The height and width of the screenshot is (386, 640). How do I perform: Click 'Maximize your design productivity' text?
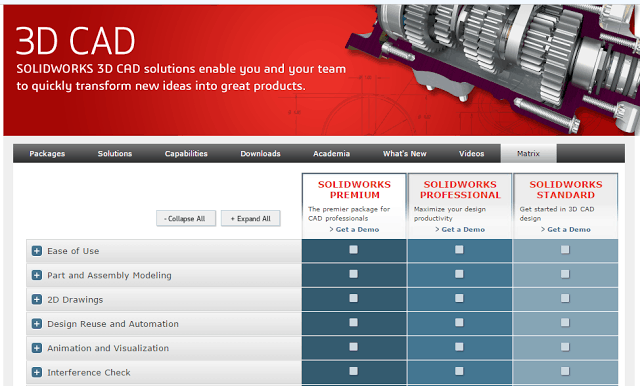(450, 214)
